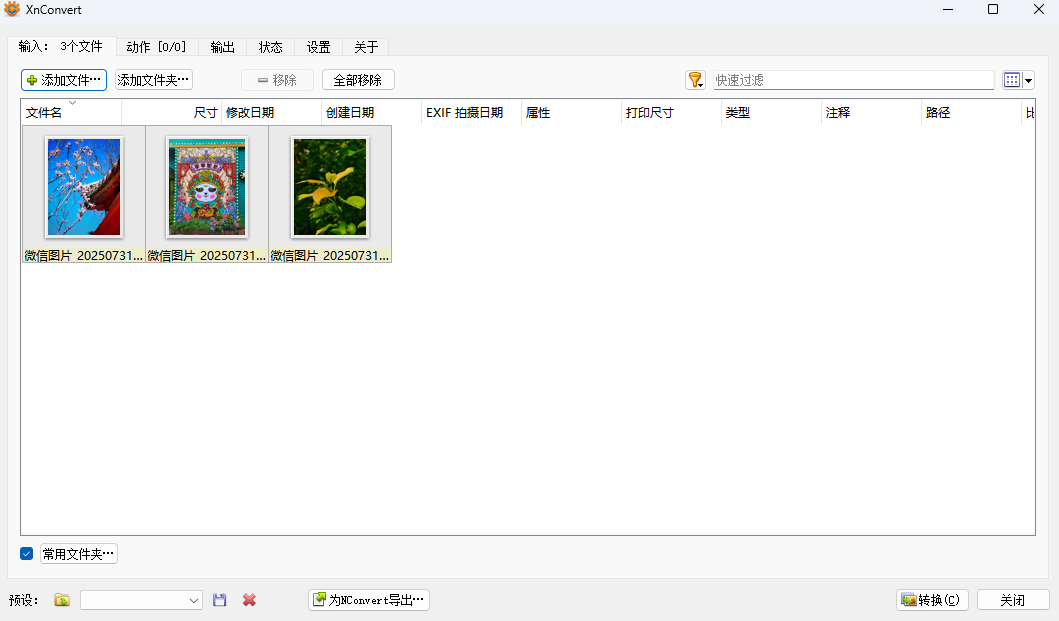
Task: Click the load preset folder icon
Action: click(61, 599)
